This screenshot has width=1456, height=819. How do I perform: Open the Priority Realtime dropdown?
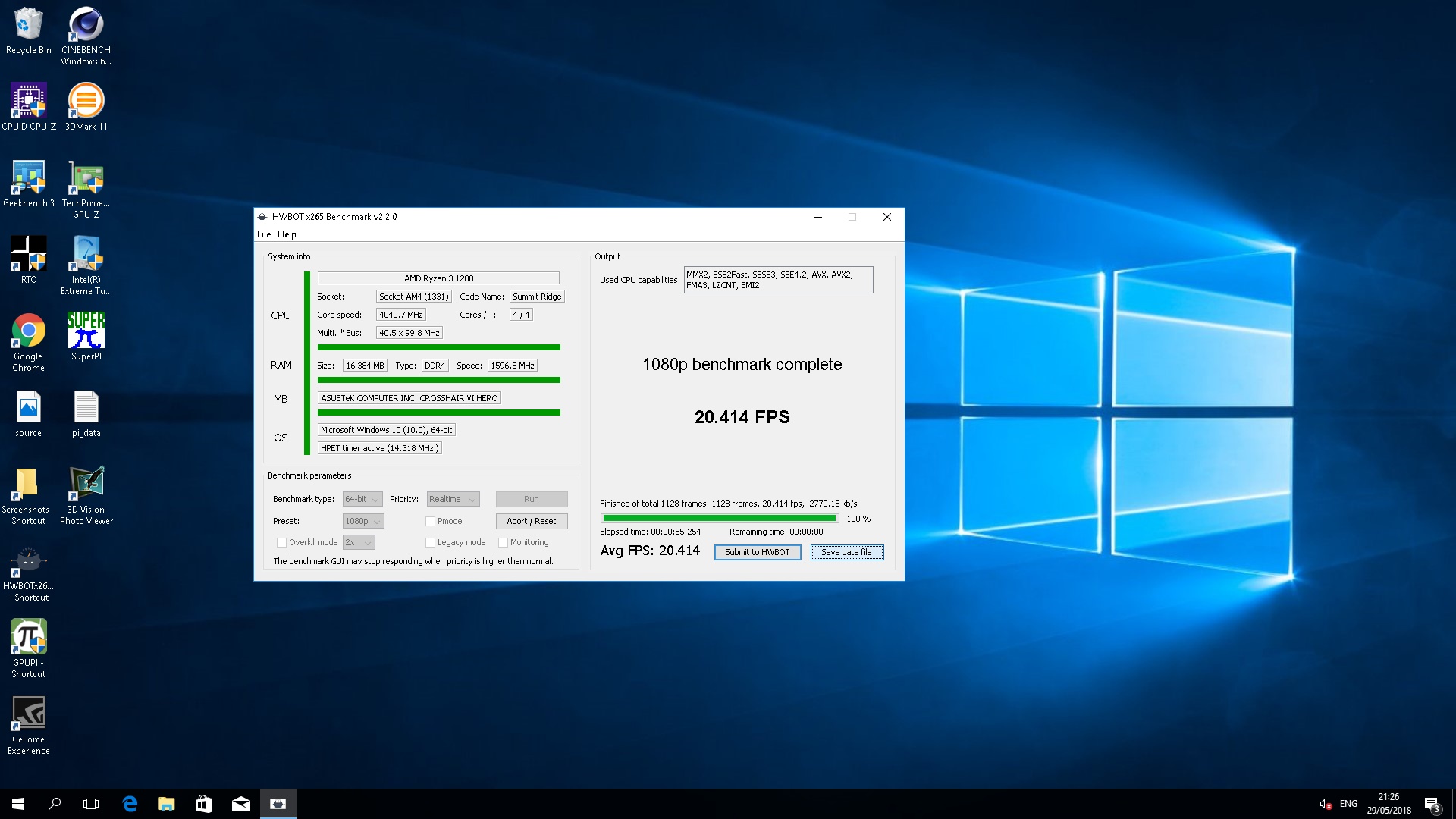coord(453,499)
